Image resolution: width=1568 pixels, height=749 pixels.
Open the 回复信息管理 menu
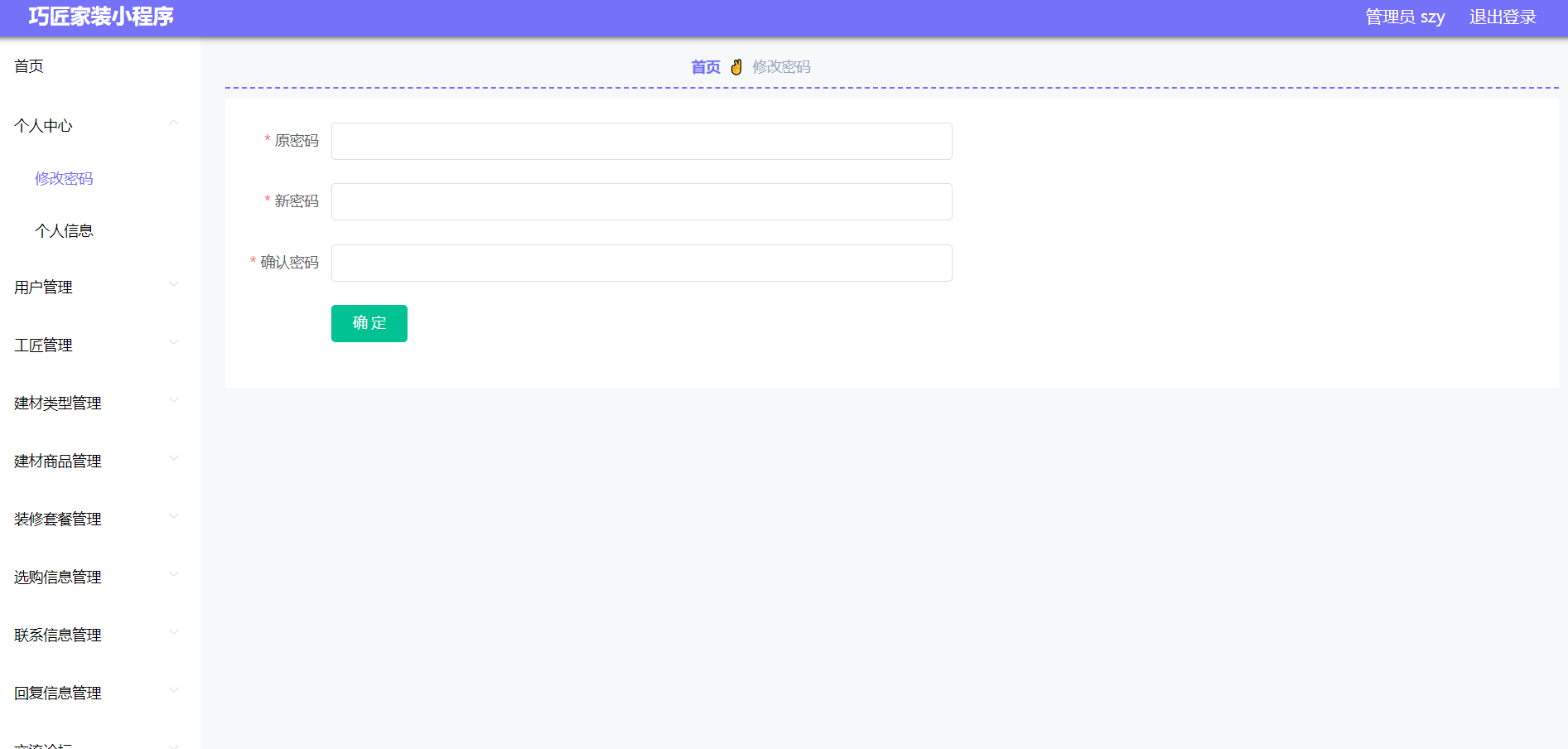58,693
